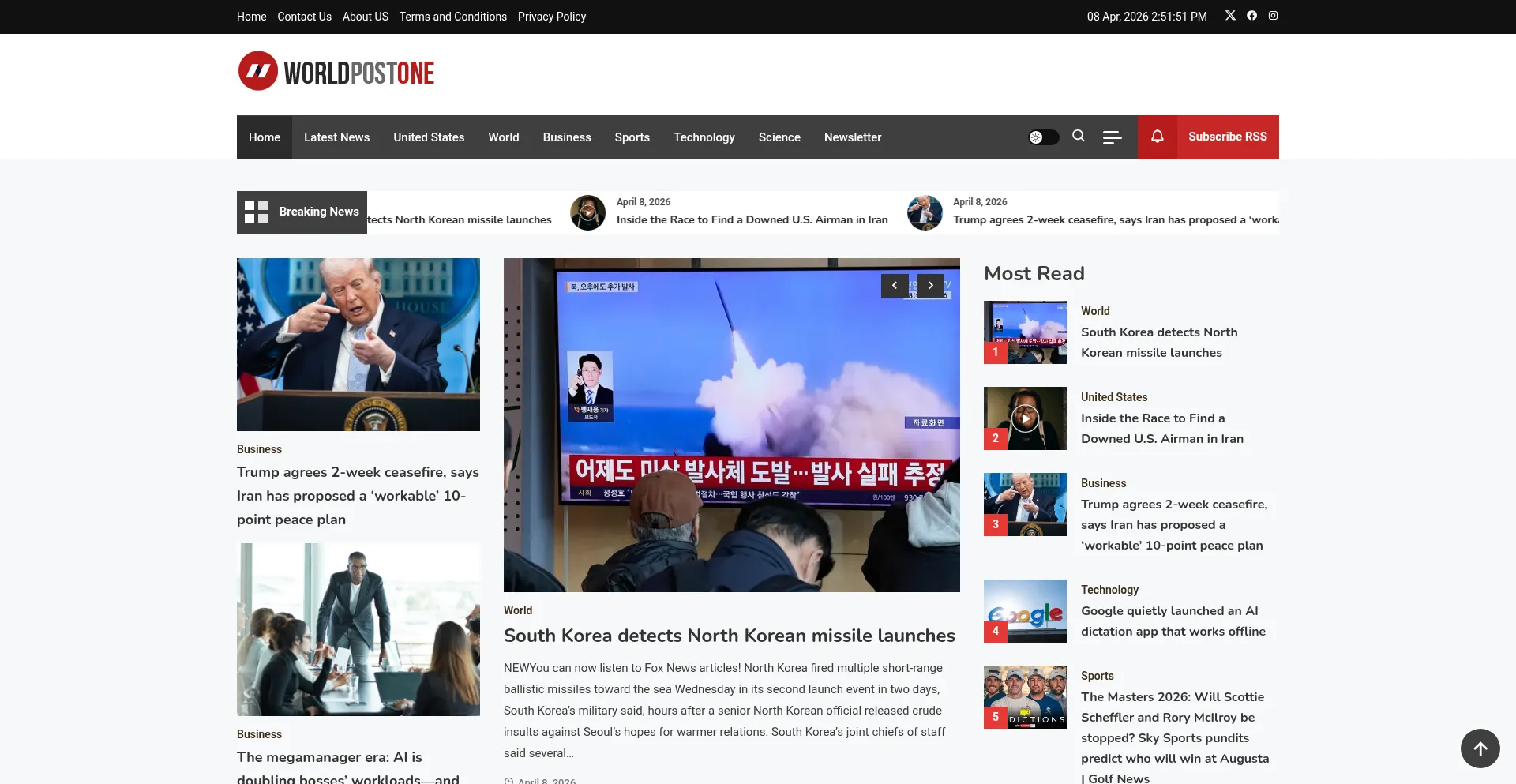The image size is (1516, 784).
Task: Click World category in Most Read
Action: click(1095, 311)
